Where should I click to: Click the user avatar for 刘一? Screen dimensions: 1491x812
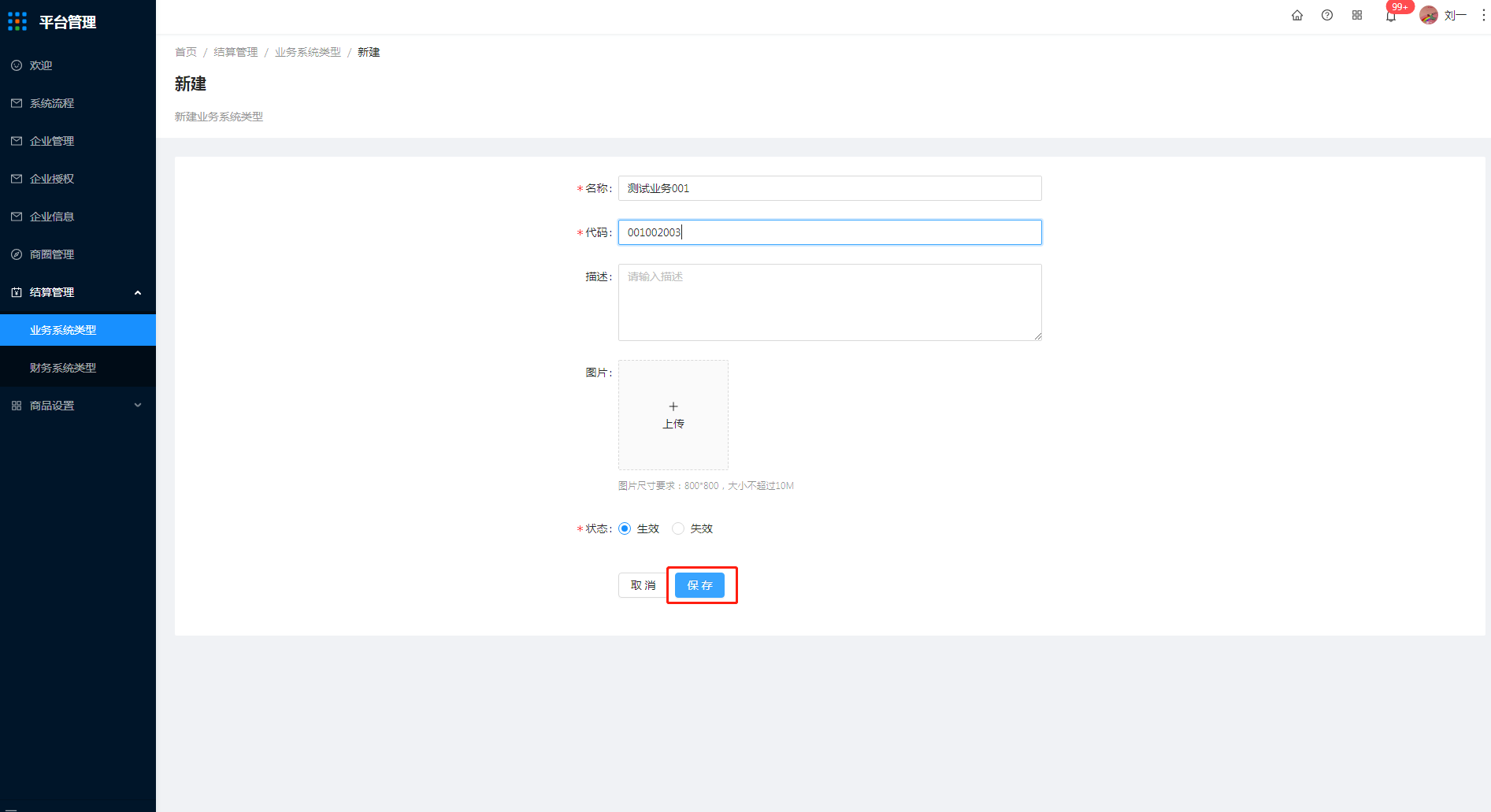pos(1429,15)
